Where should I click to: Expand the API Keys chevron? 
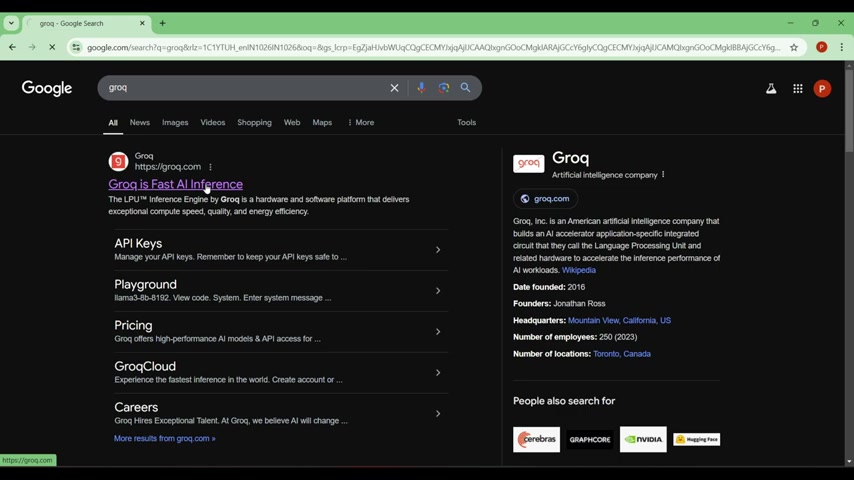438,250
